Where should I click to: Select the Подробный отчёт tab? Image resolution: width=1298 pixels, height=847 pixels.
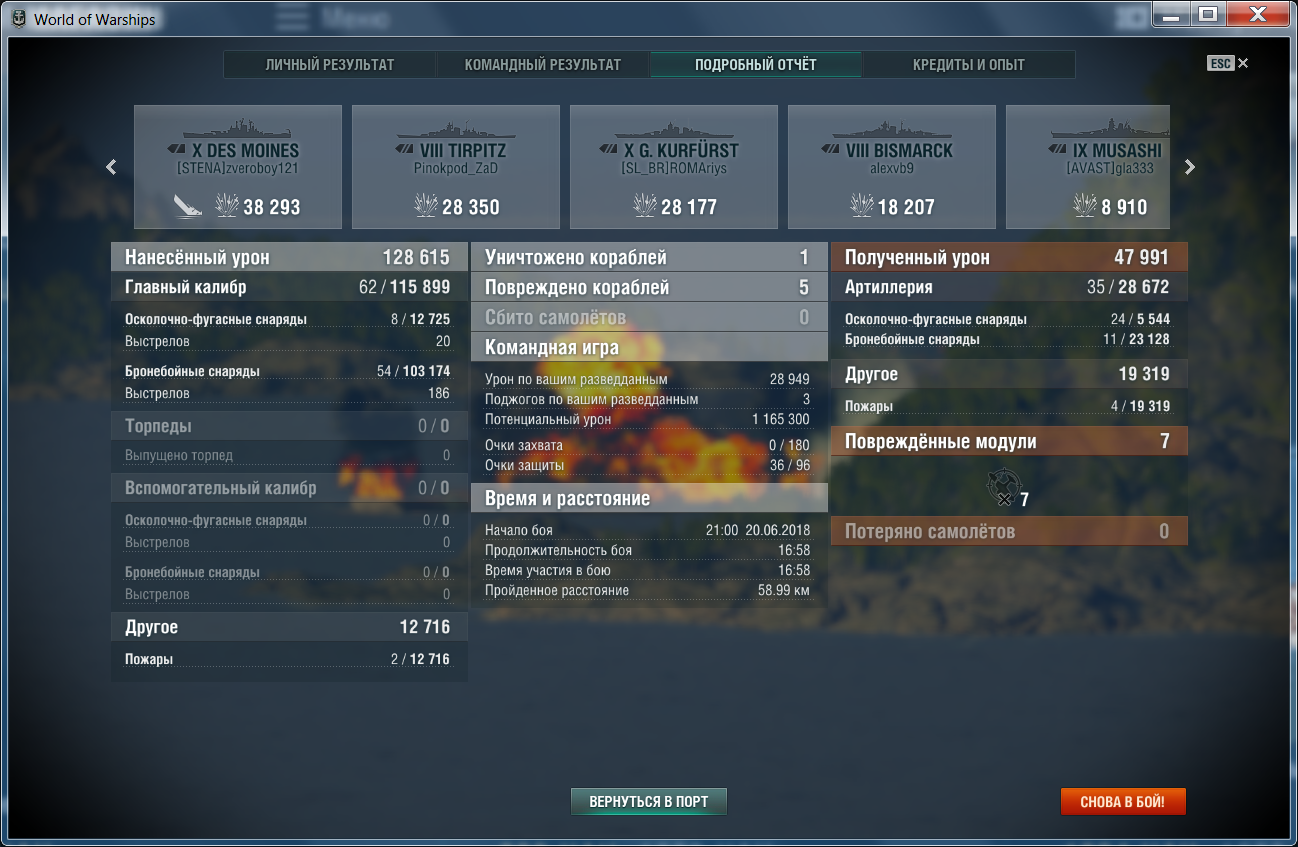point(755,65)
